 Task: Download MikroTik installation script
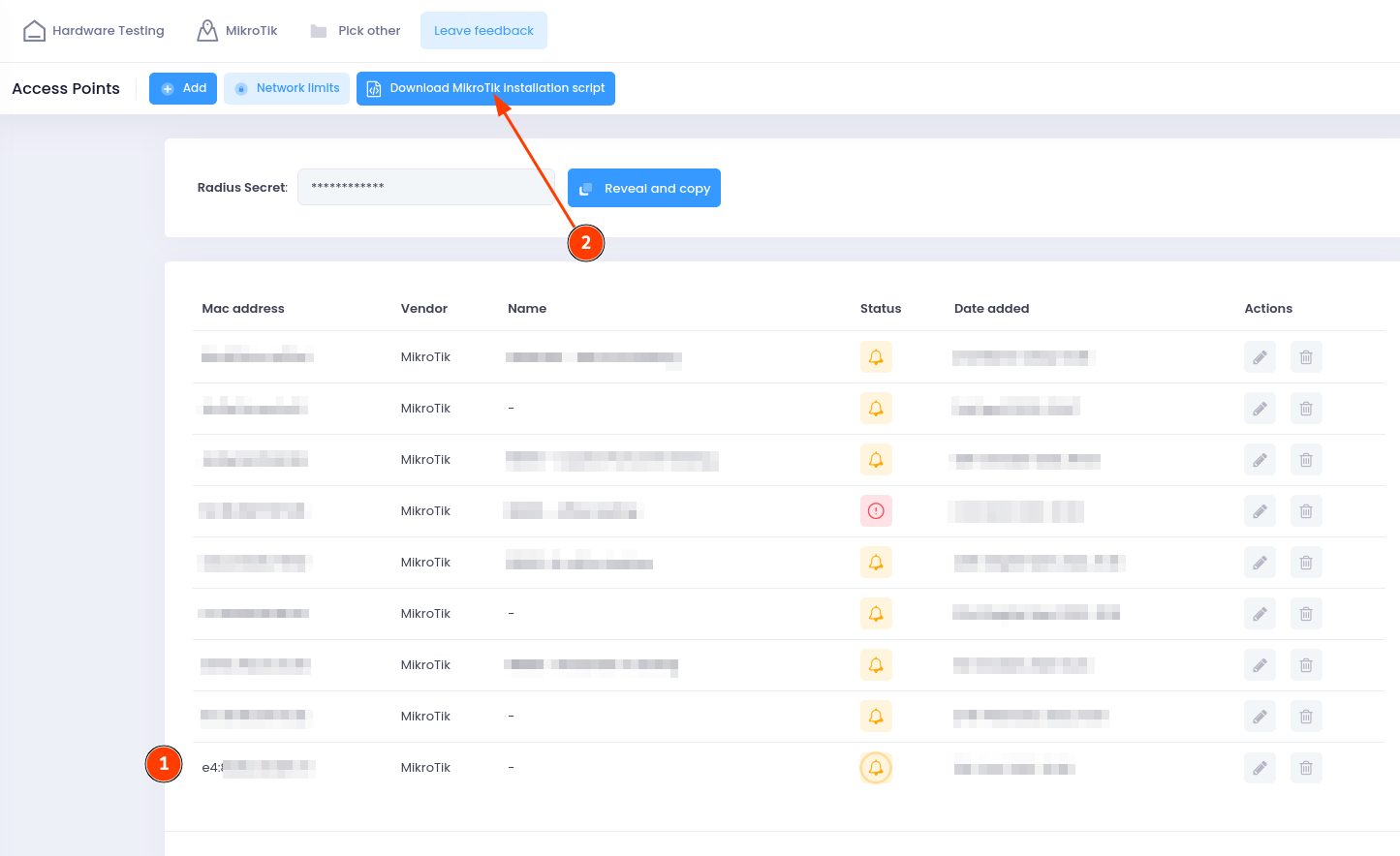point(485,88)
